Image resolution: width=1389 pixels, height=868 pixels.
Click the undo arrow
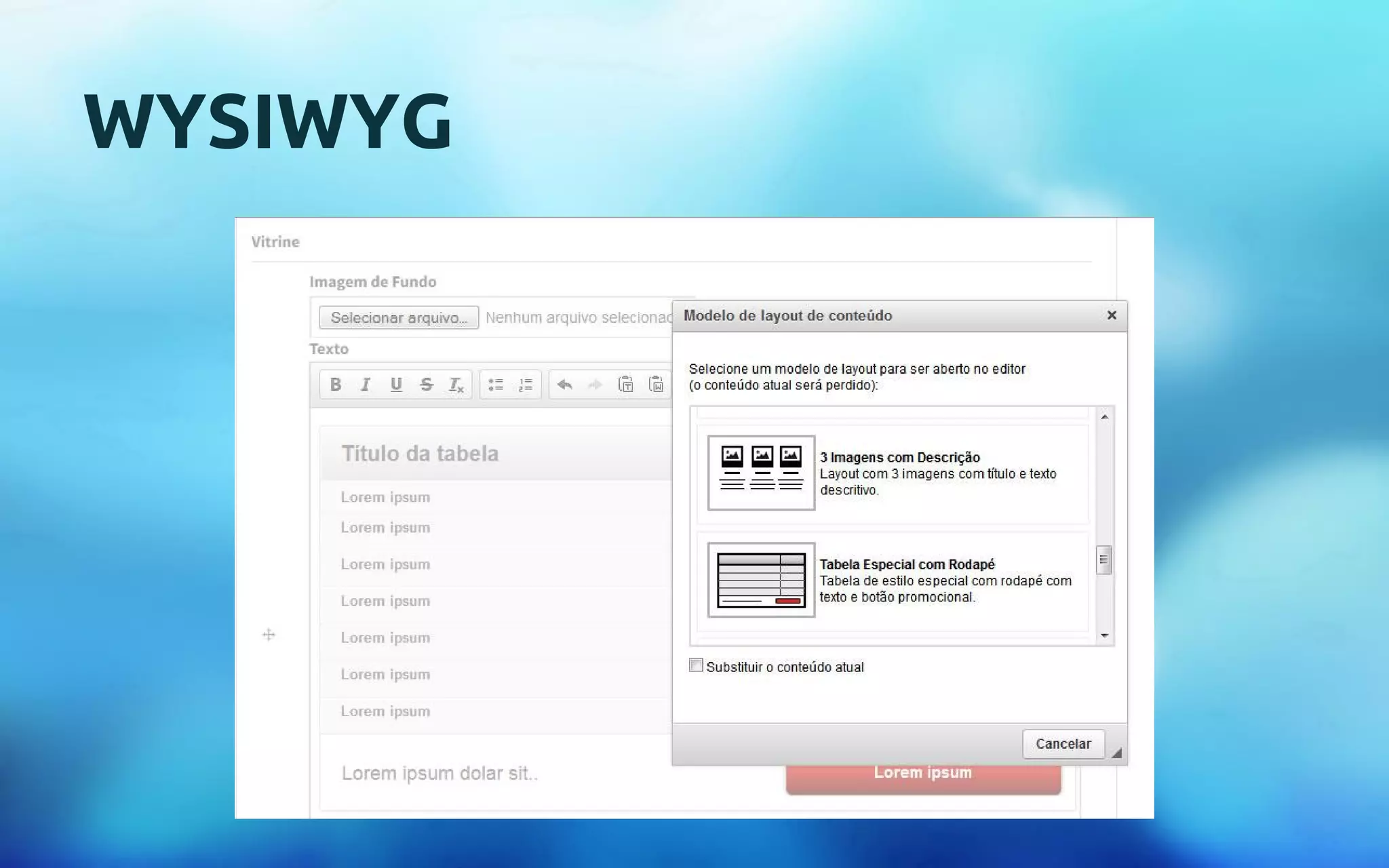(564, 384)
